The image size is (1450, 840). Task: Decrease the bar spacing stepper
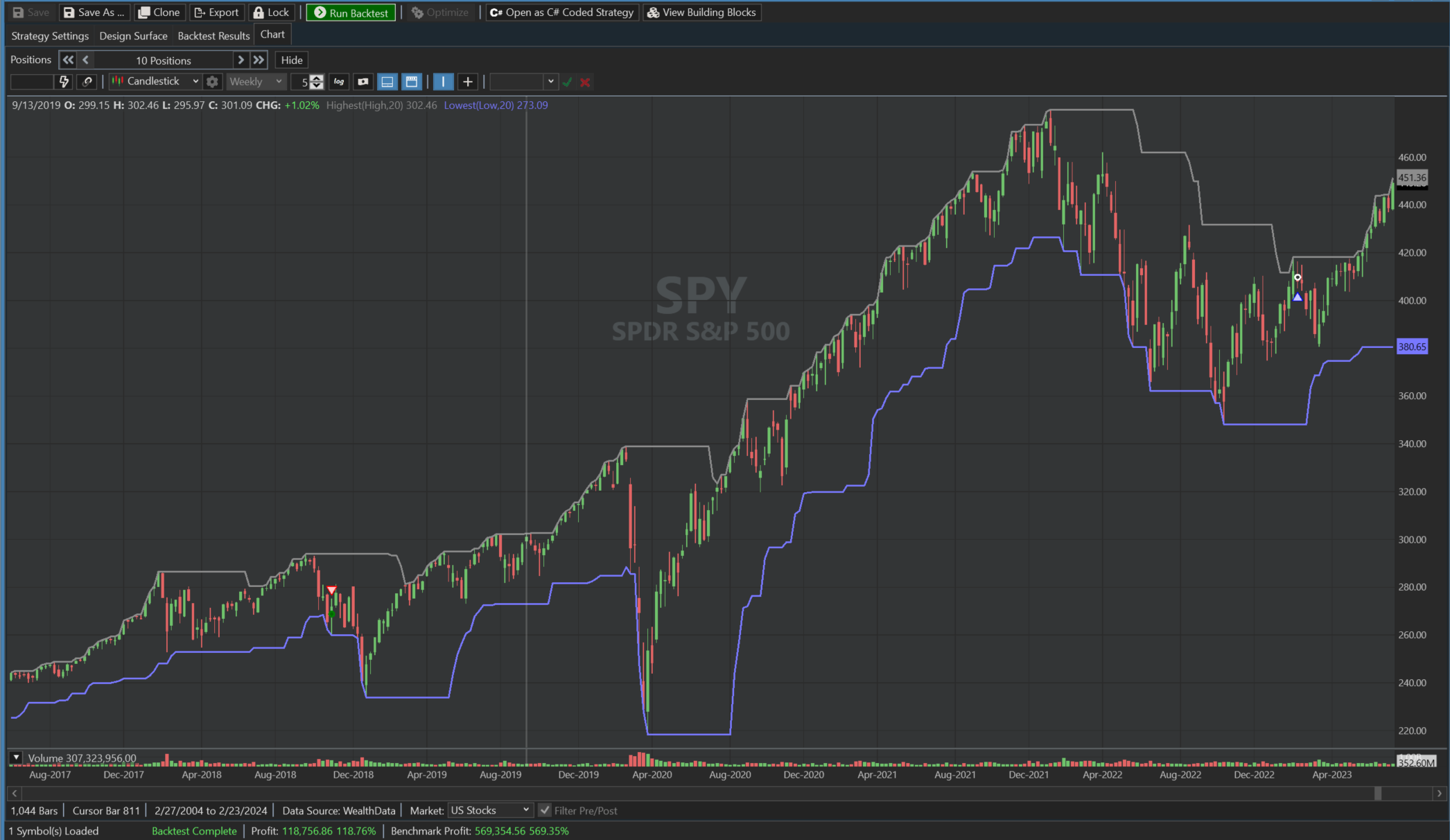[x=317, y=86]
